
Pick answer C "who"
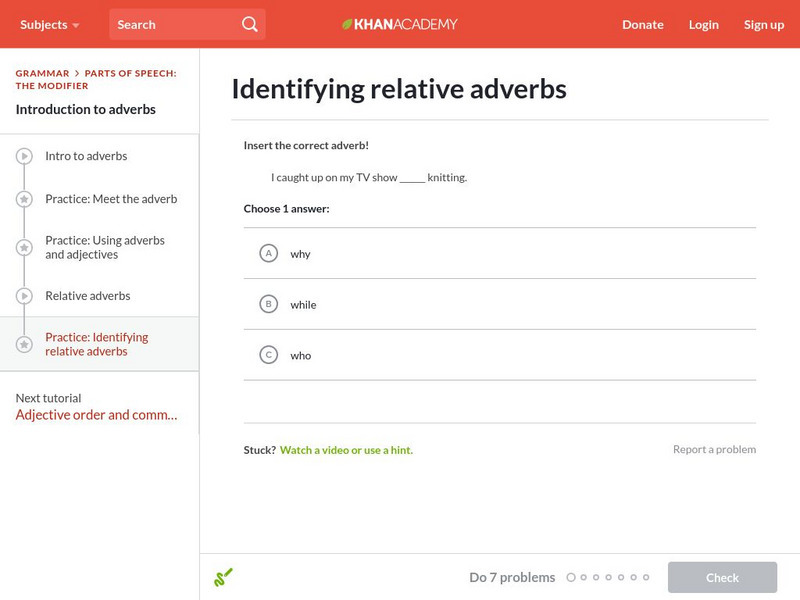(x=268, y=355)
